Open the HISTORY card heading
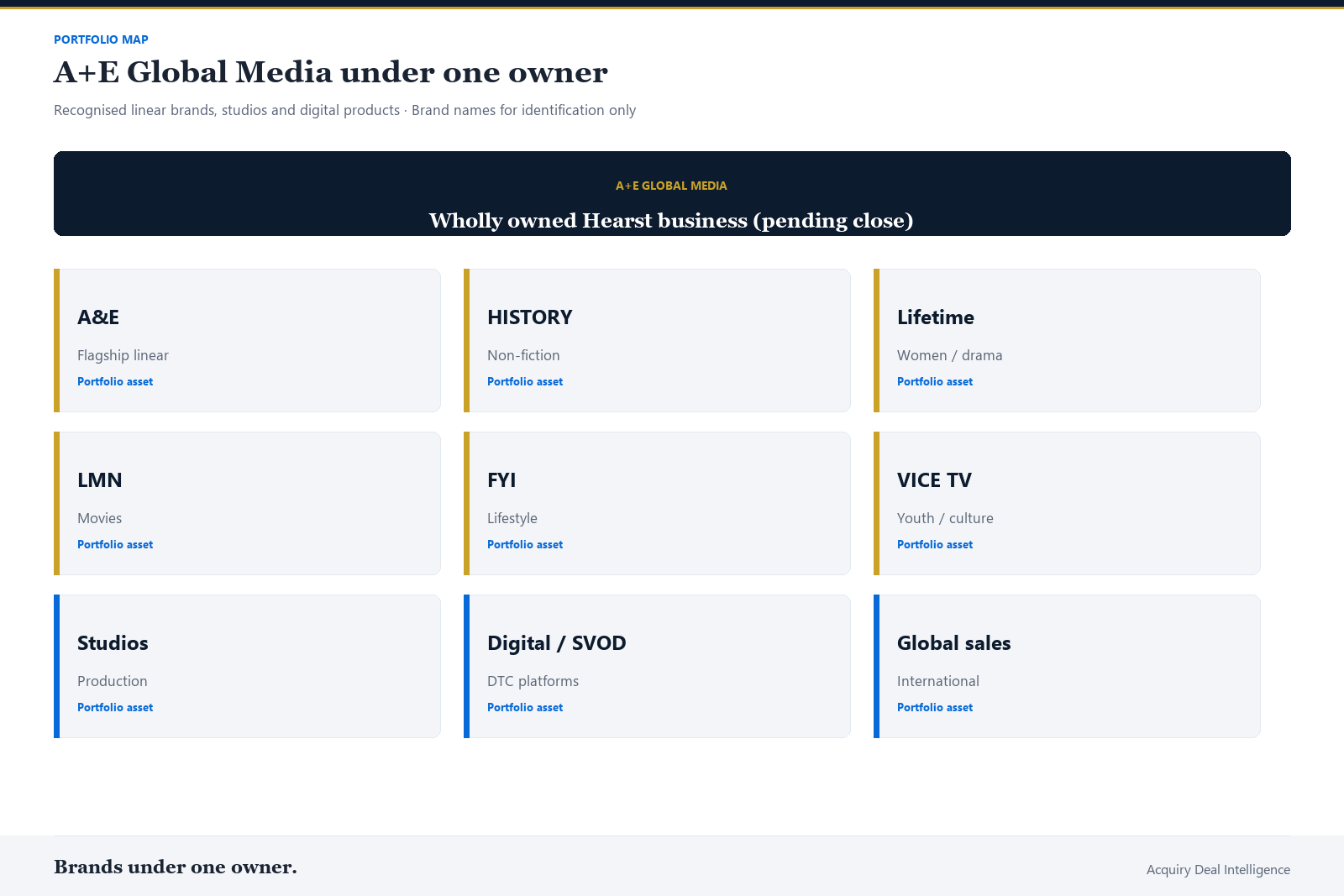This screenshot has width=1344, height=896. point(529,317)
